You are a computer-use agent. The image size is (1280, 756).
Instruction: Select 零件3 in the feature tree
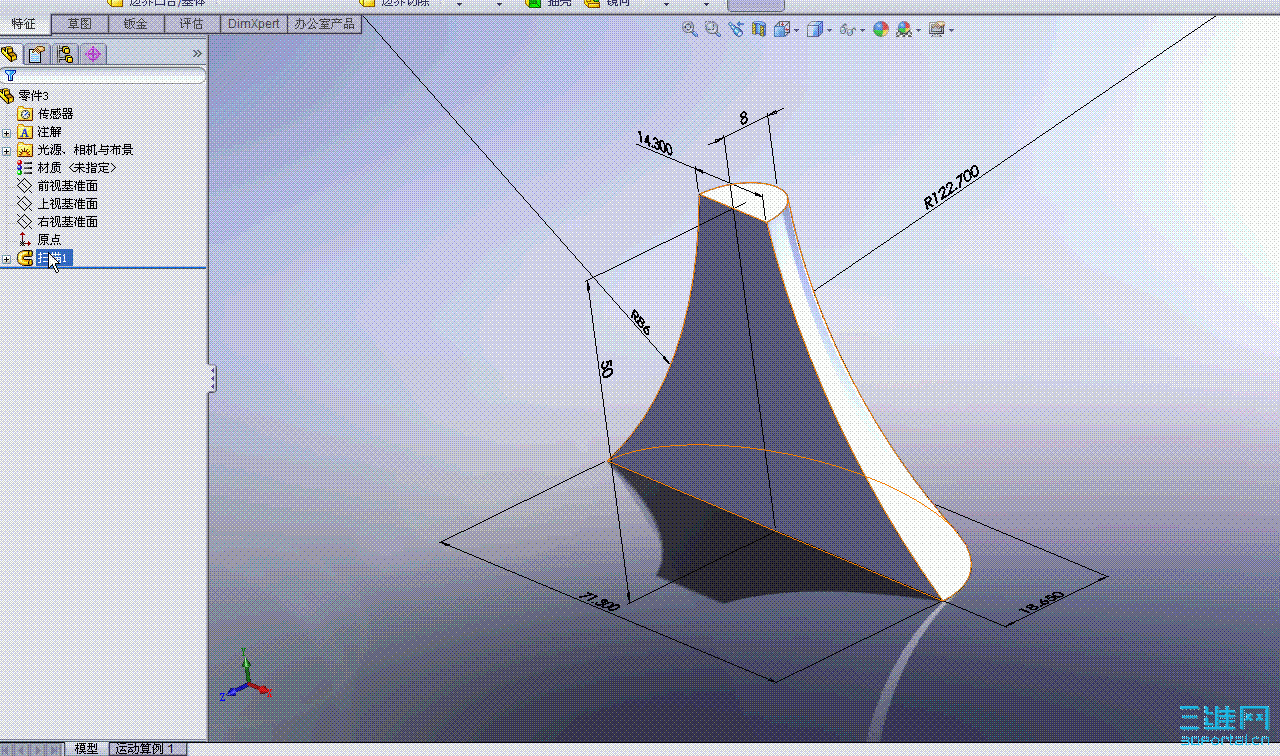pyautogui.click(x=34, y=96)
